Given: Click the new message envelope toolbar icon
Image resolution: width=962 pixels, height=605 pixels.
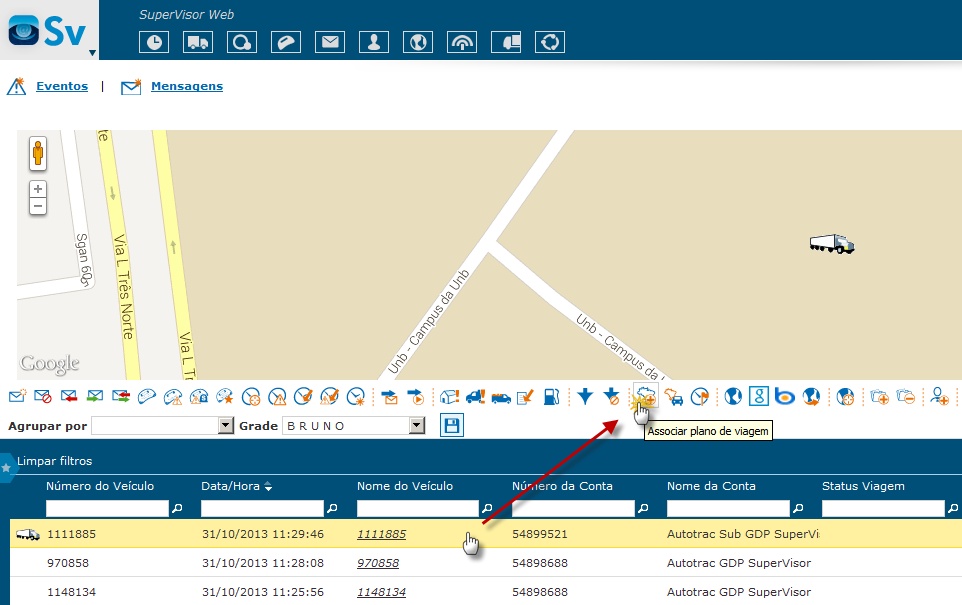Looking at the screenshot, I should [17, 397].
